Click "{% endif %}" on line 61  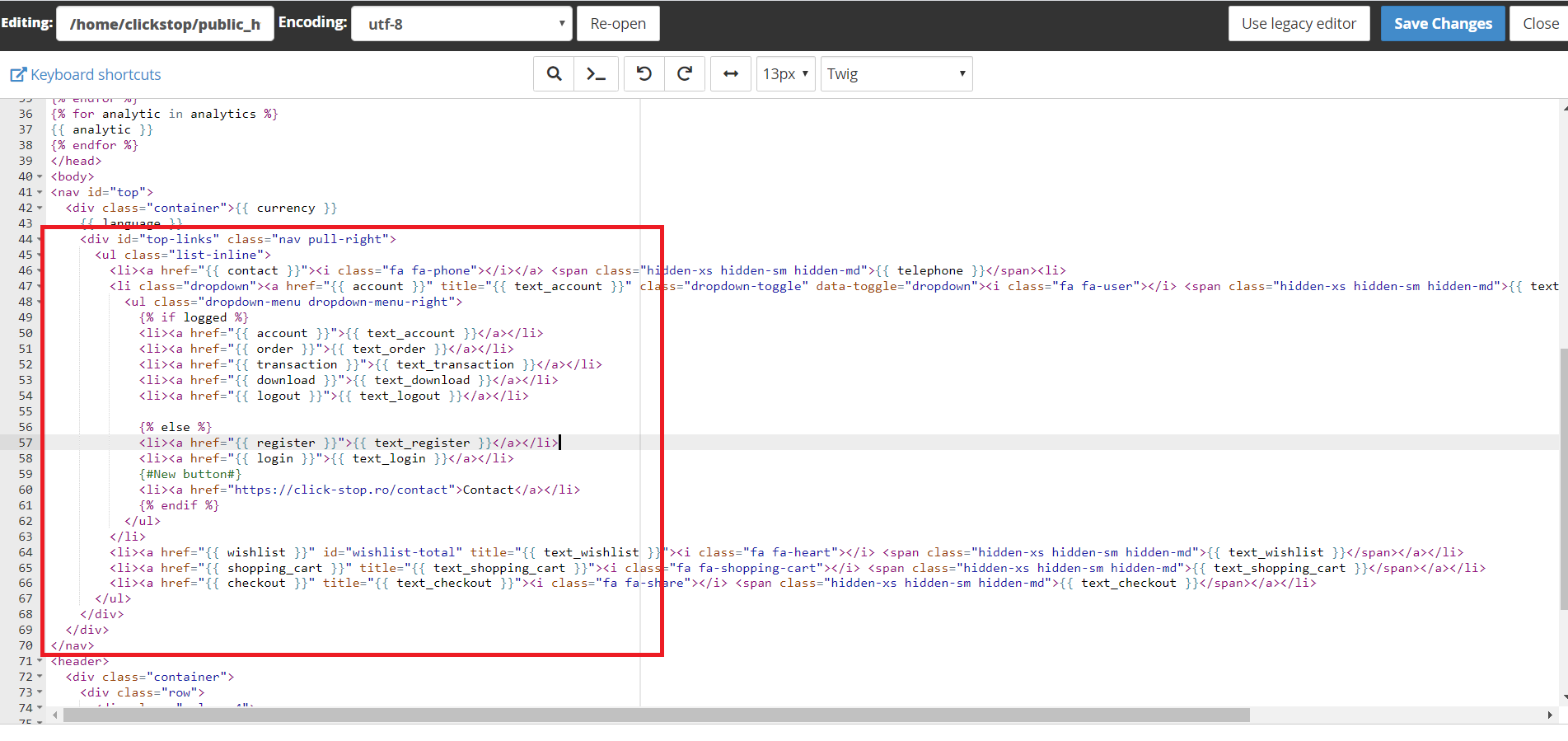(179, 505)
